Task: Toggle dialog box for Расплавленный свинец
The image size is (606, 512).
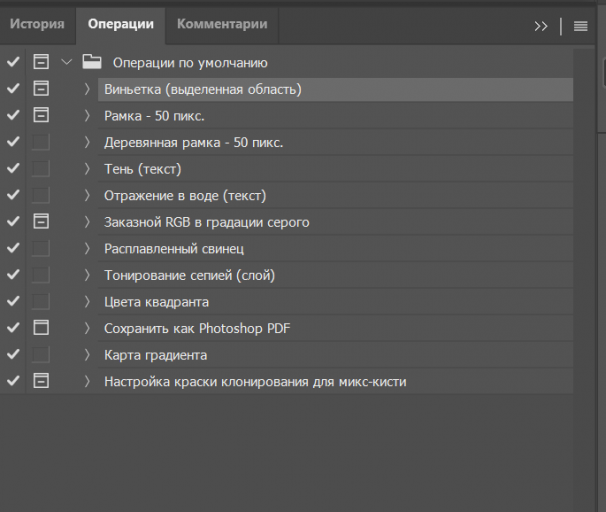Action: tap(41, 248)
